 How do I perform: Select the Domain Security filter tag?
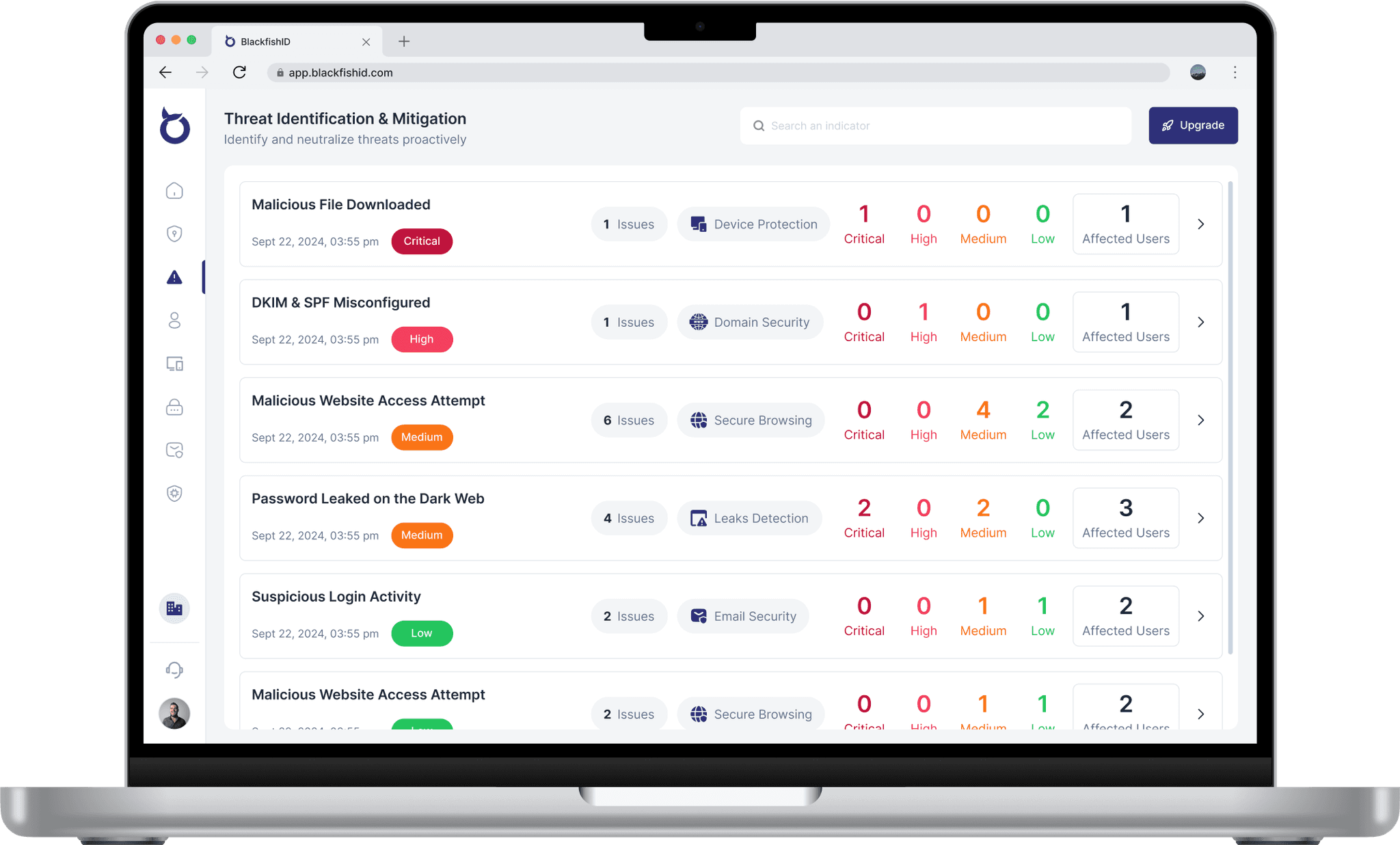tap(750, 321)
